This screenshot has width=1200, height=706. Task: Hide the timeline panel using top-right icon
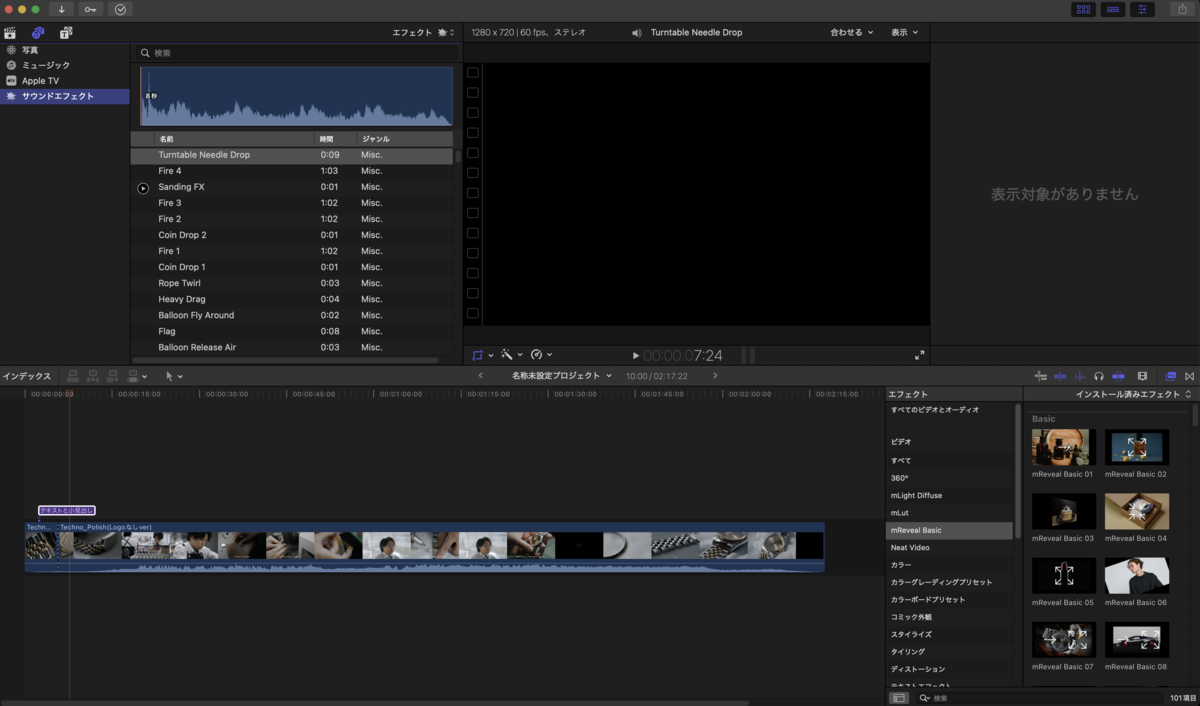1113,9
